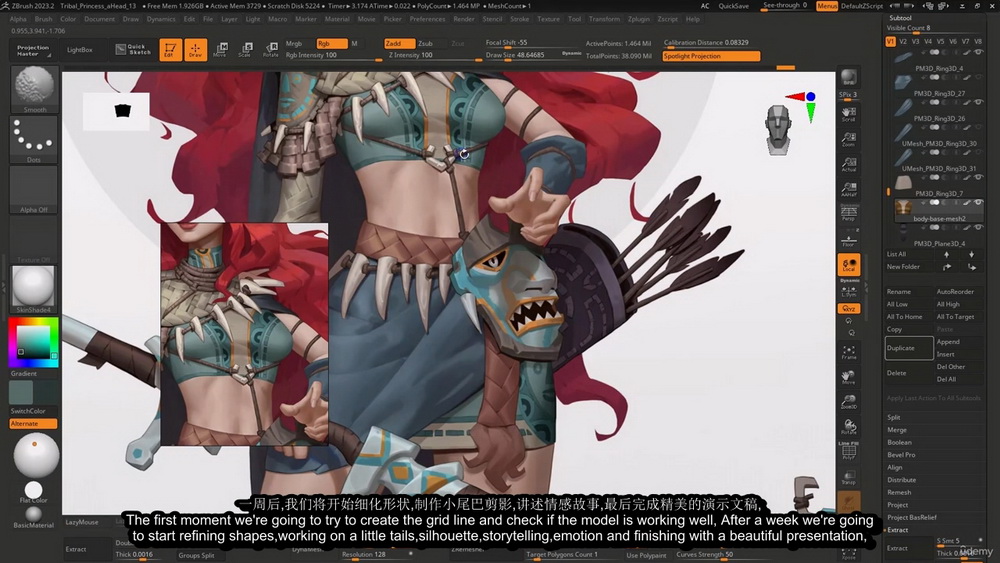The image size is (1000, 563).
Task: Open the Brush menu
Action: 43,19
